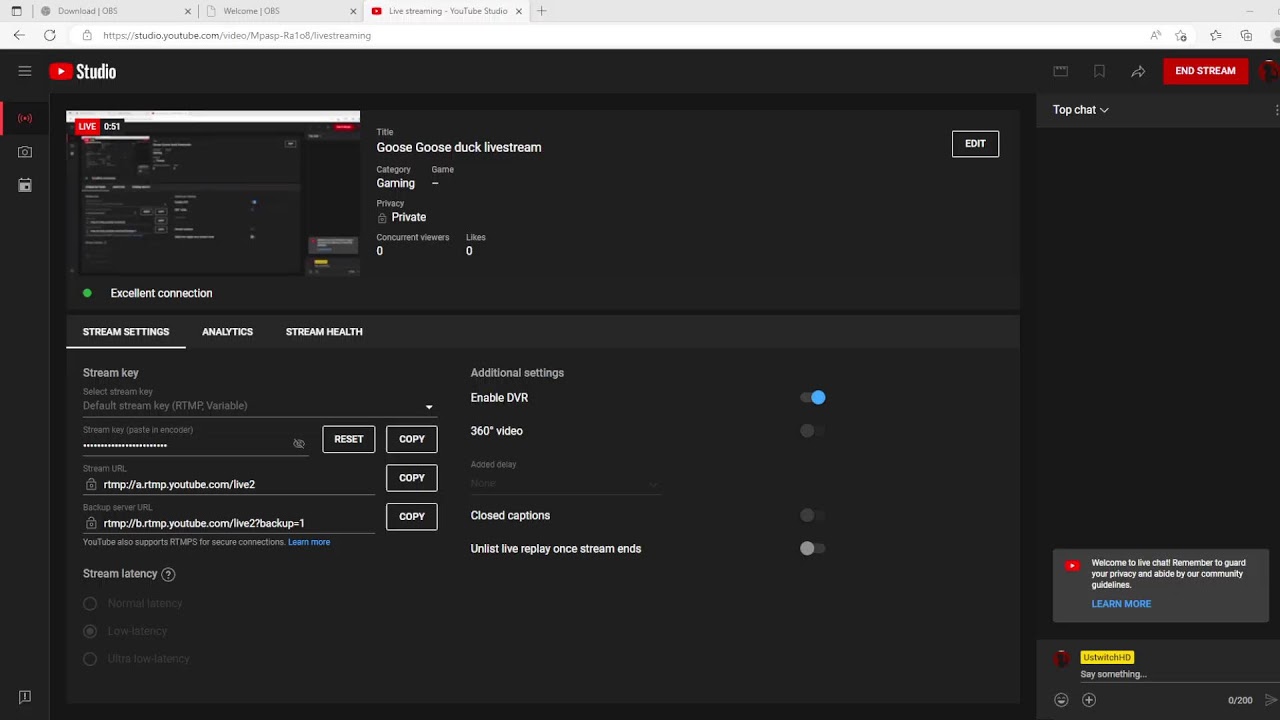Toggle the Enable DVR switch
This screenshot has height=720, width=1280.
(812, 398)
